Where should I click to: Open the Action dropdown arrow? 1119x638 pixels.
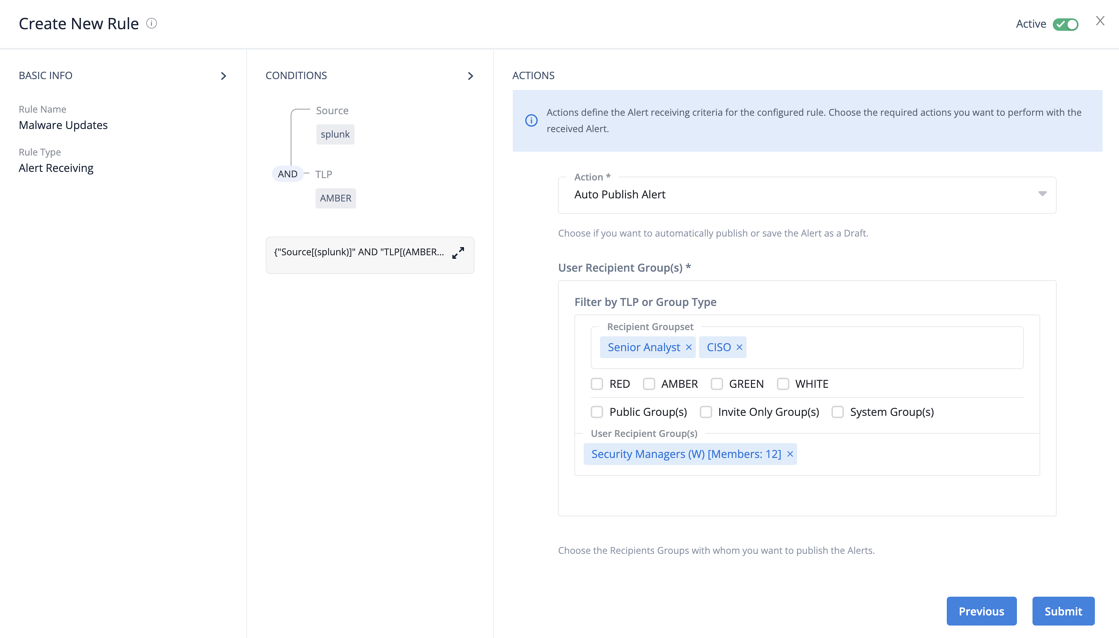tap(1042, 194)
